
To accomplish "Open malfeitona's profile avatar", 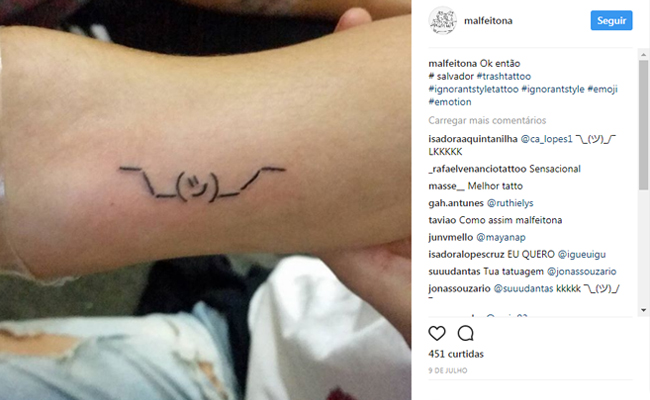I will tap(442, 20).
